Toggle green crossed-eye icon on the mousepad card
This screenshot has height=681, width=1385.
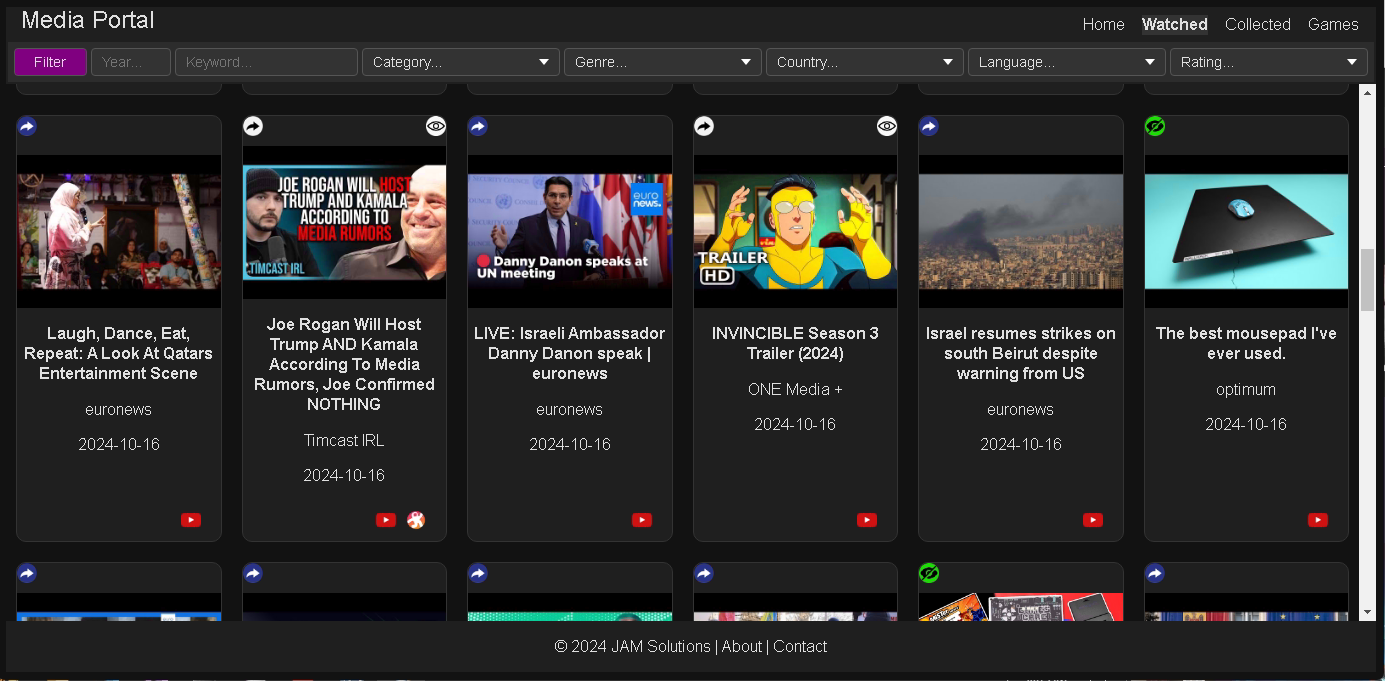pyautogui.click(x=1155, y=126)
